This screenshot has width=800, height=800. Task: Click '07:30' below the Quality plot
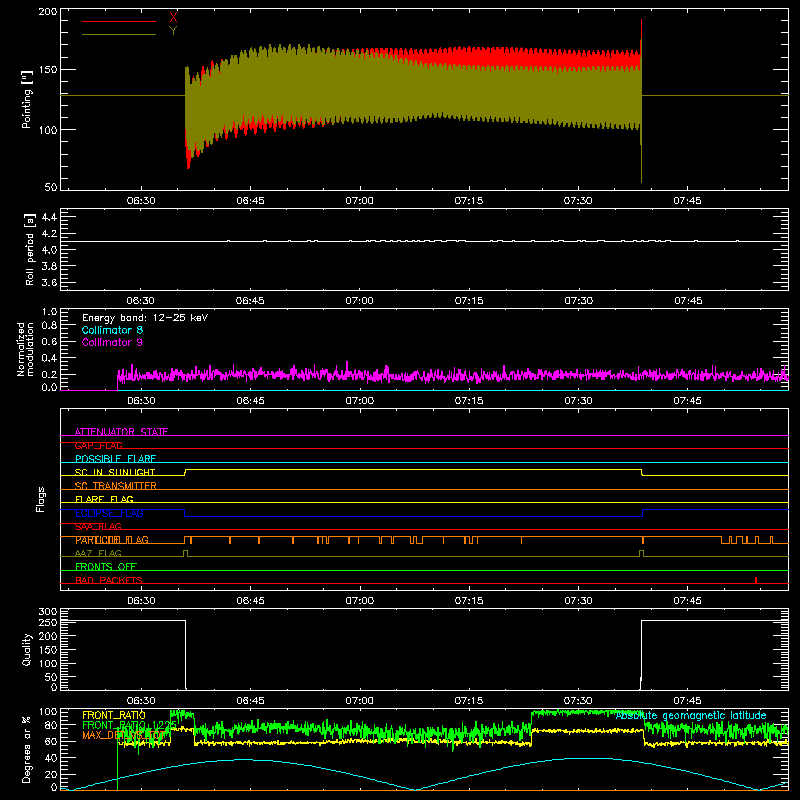[x=578, y=701]
